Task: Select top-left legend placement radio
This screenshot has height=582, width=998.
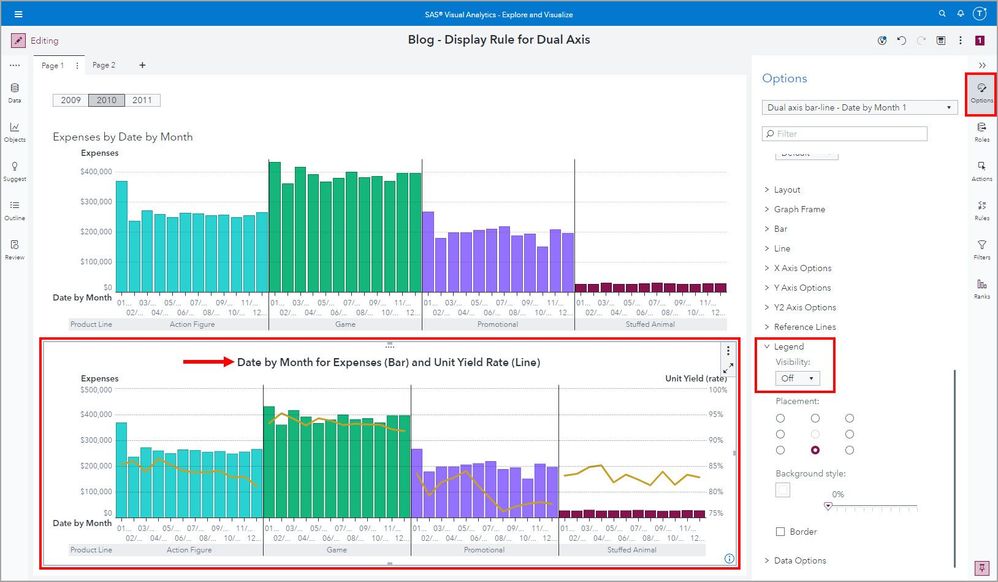Action: [780, 418]
